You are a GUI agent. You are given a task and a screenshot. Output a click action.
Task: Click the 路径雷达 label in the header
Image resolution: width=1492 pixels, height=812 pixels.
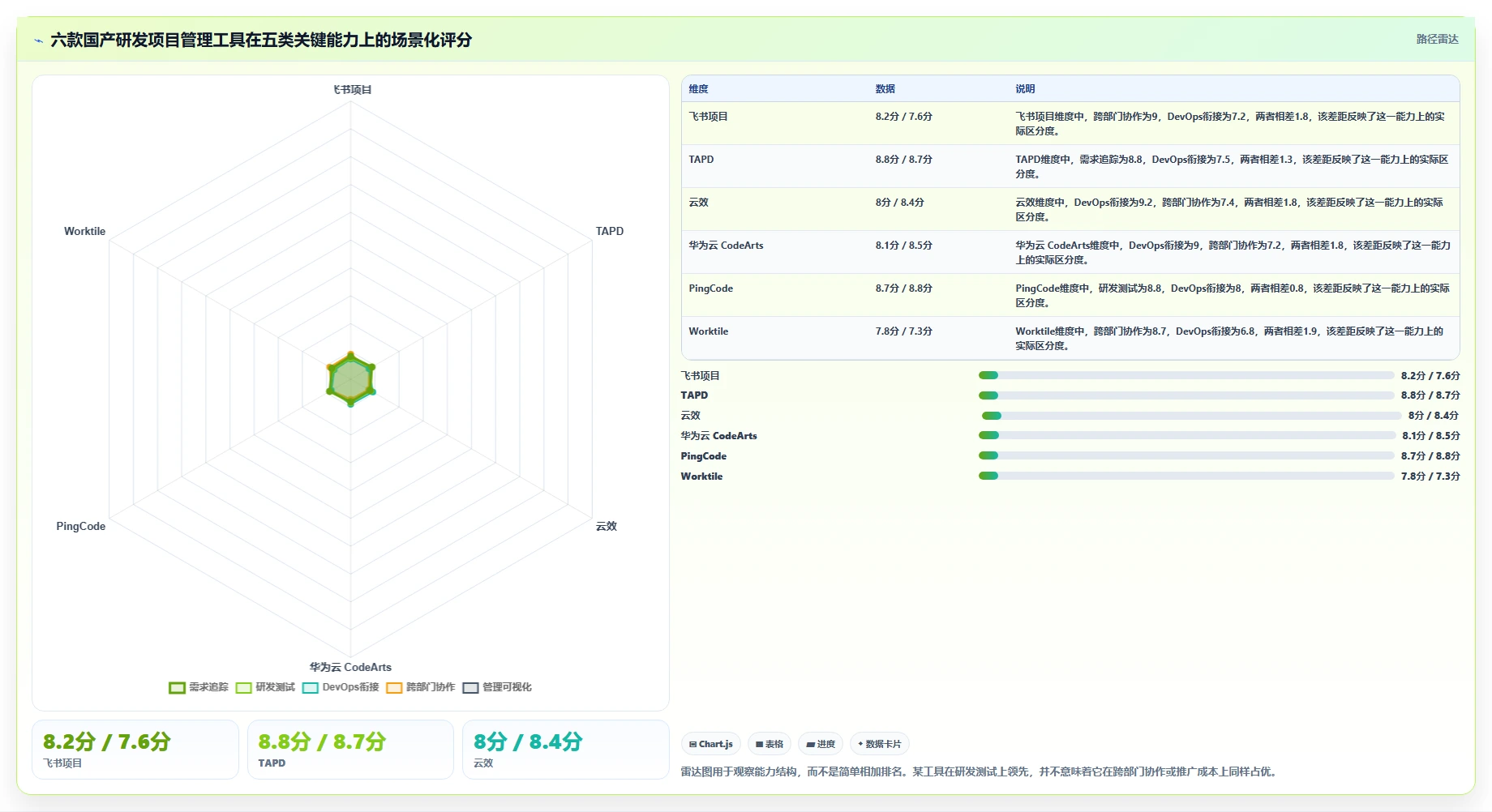point(1437,39)
